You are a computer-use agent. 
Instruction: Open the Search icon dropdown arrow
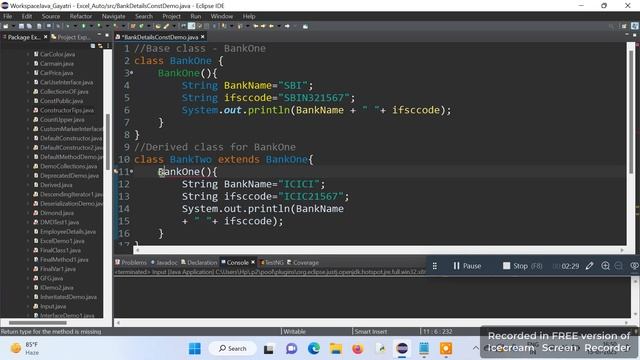174,26
